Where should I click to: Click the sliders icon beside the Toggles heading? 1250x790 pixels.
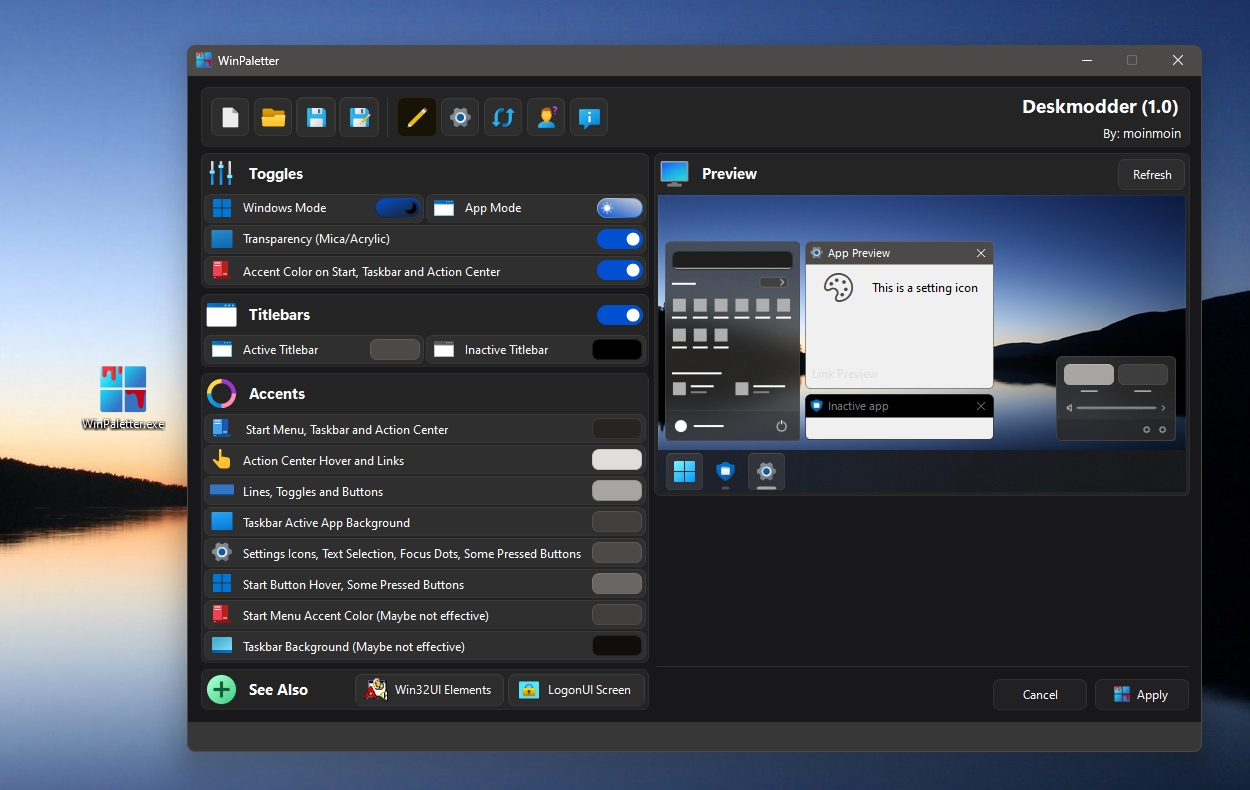(221, 173)
